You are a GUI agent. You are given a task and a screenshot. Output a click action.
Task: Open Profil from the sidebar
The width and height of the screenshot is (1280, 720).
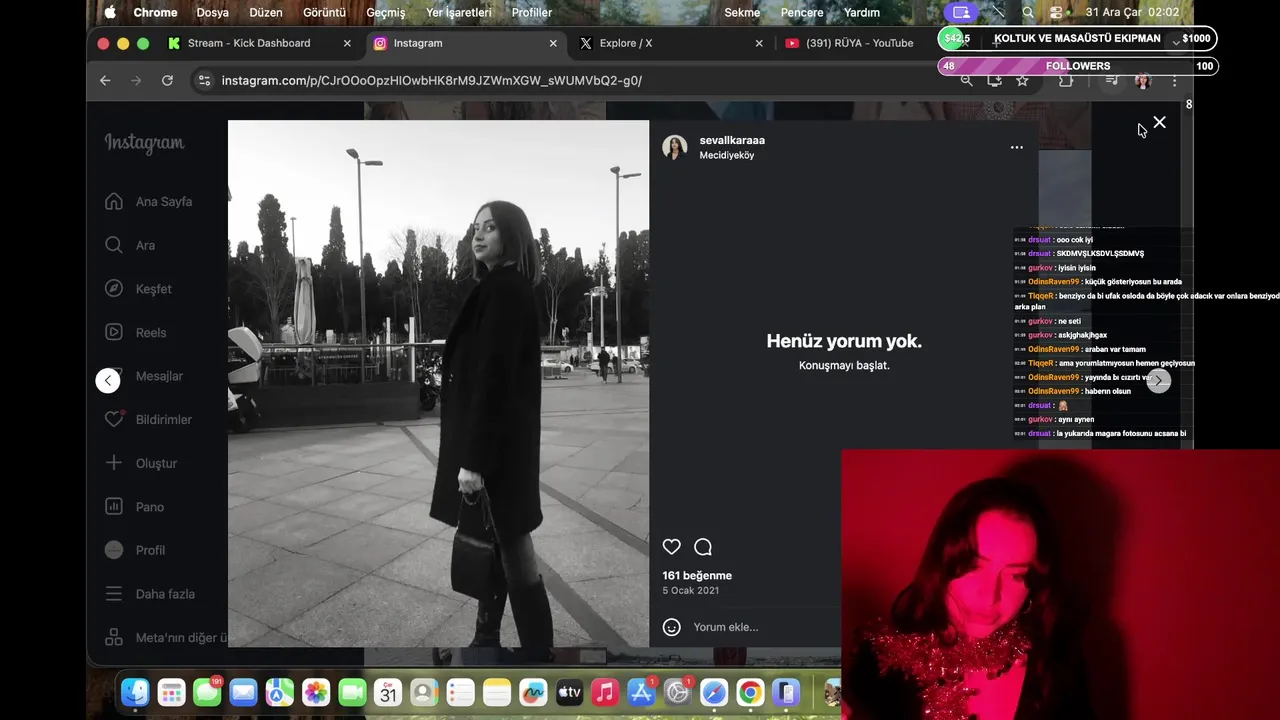[x=136, y=550]
